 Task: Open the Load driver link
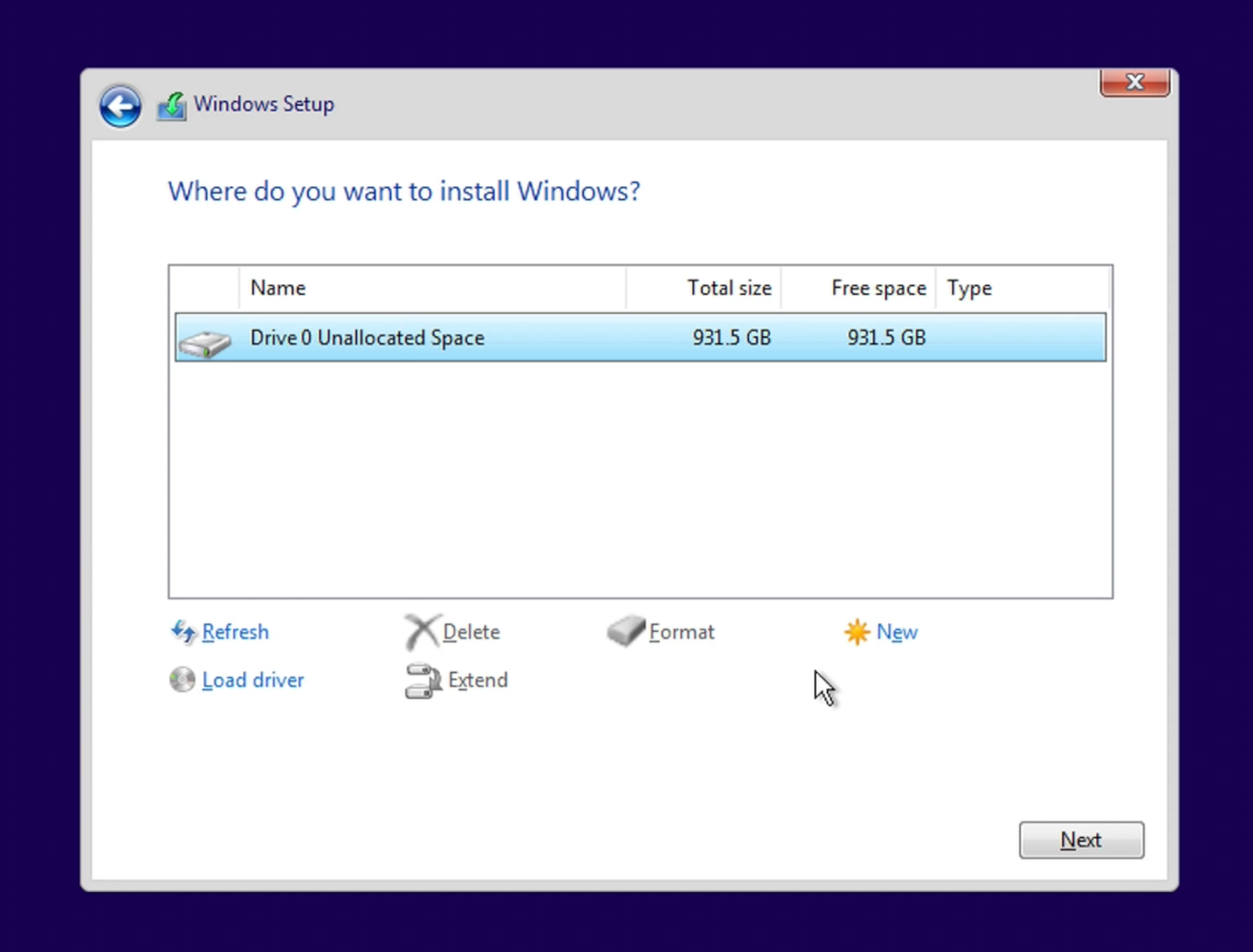(253, 680)
